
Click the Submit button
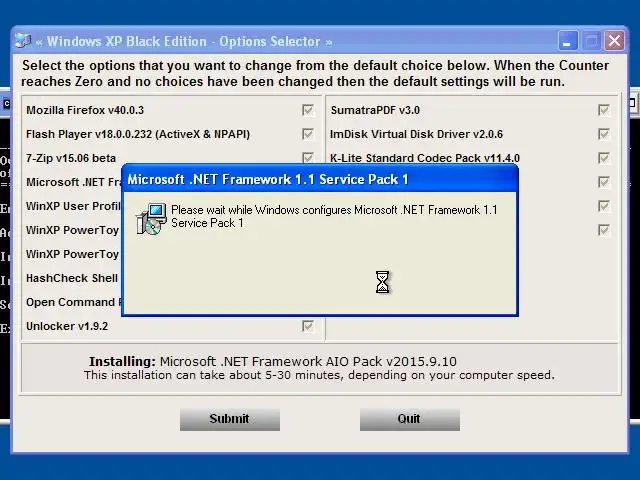(230, 419)
